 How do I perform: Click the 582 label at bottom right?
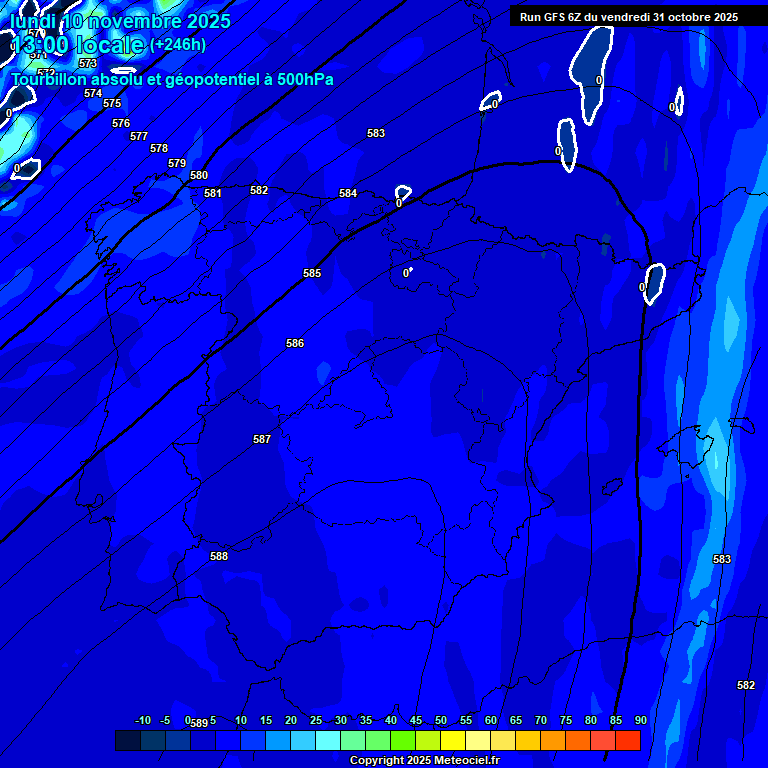(x=746, y=685)
